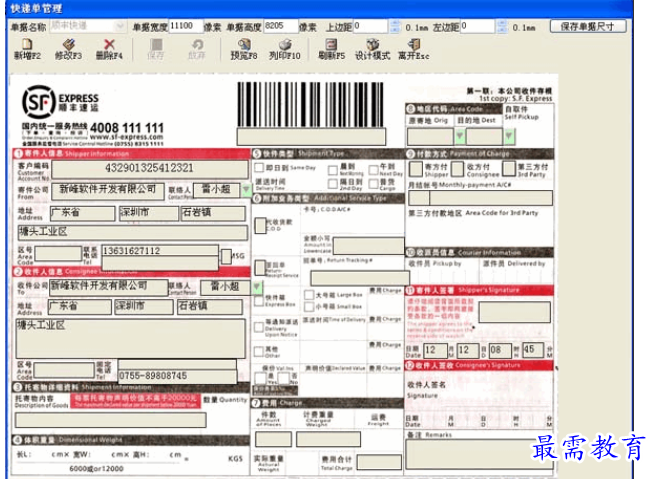654x479 pixels.
Task: Click 保存单据尺寸 button
Action: (588, 26)
